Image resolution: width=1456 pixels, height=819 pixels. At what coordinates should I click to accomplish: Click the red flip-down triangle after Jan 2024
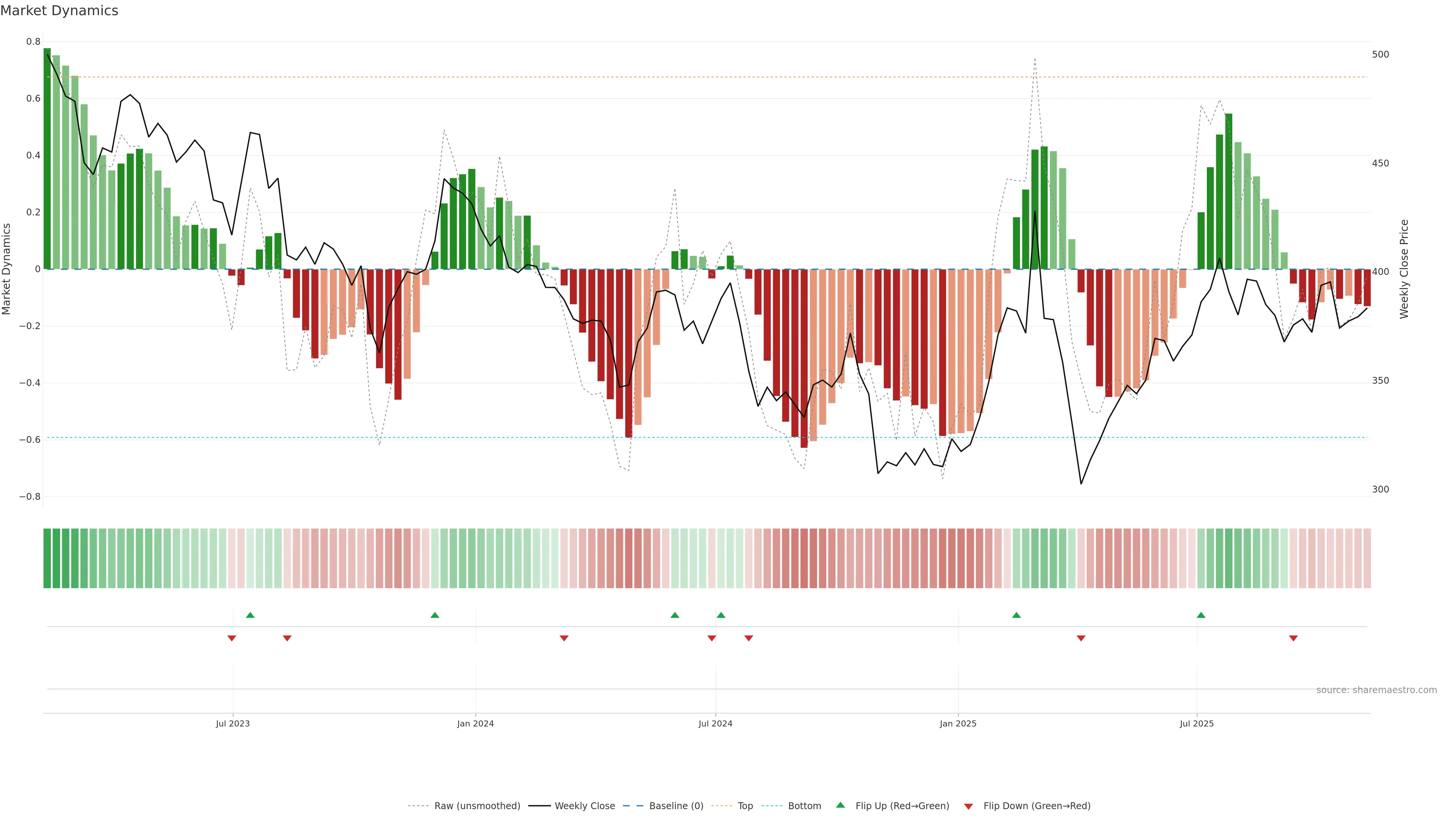point(564,638)
